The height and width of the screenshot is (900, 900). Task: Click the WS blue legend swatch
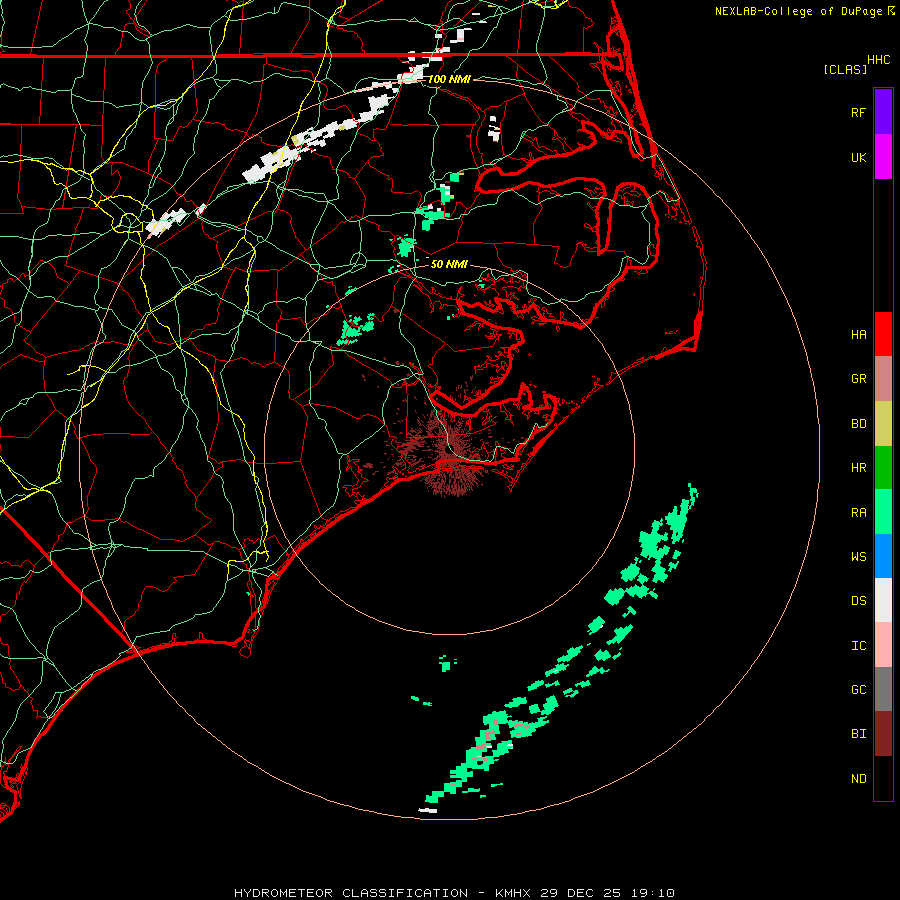[x=883, y=556]
